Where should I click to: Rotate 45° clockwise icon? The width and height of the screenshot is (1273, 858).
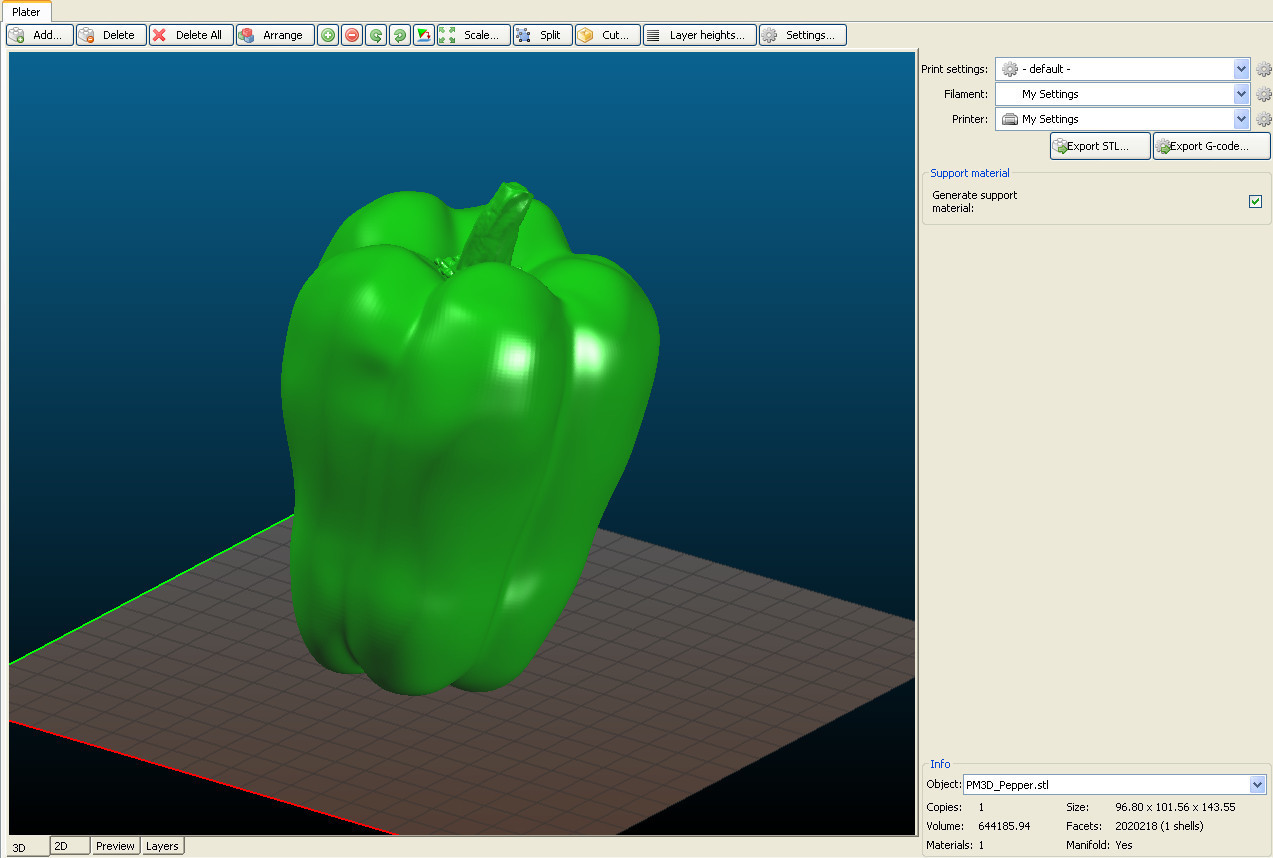click(x=400, y=35)
